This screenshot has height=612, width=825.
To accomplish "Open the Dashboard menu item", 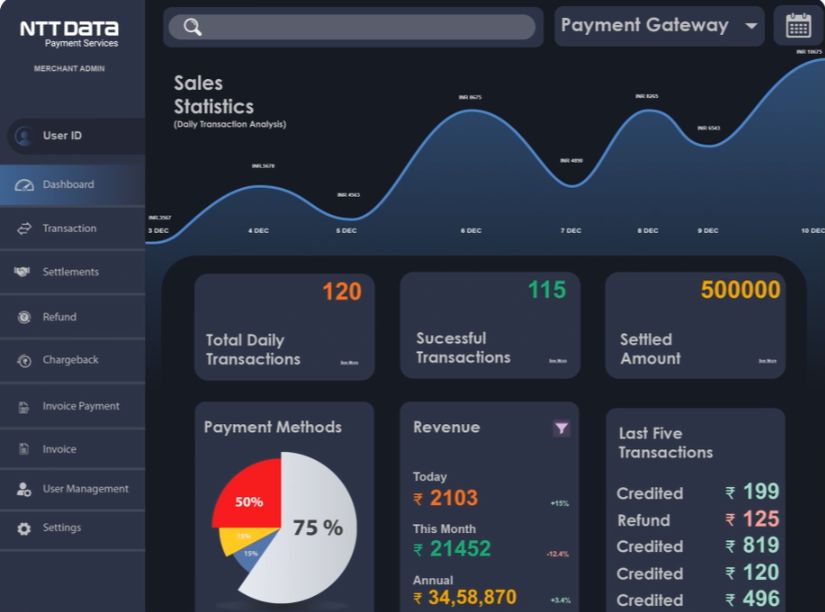I will 73,185.
